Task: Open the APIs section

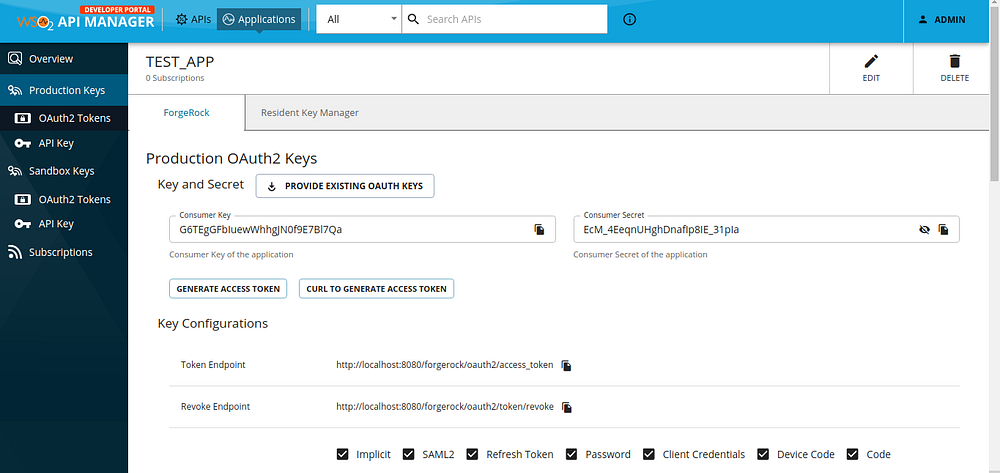Action: tap(193, 19)
